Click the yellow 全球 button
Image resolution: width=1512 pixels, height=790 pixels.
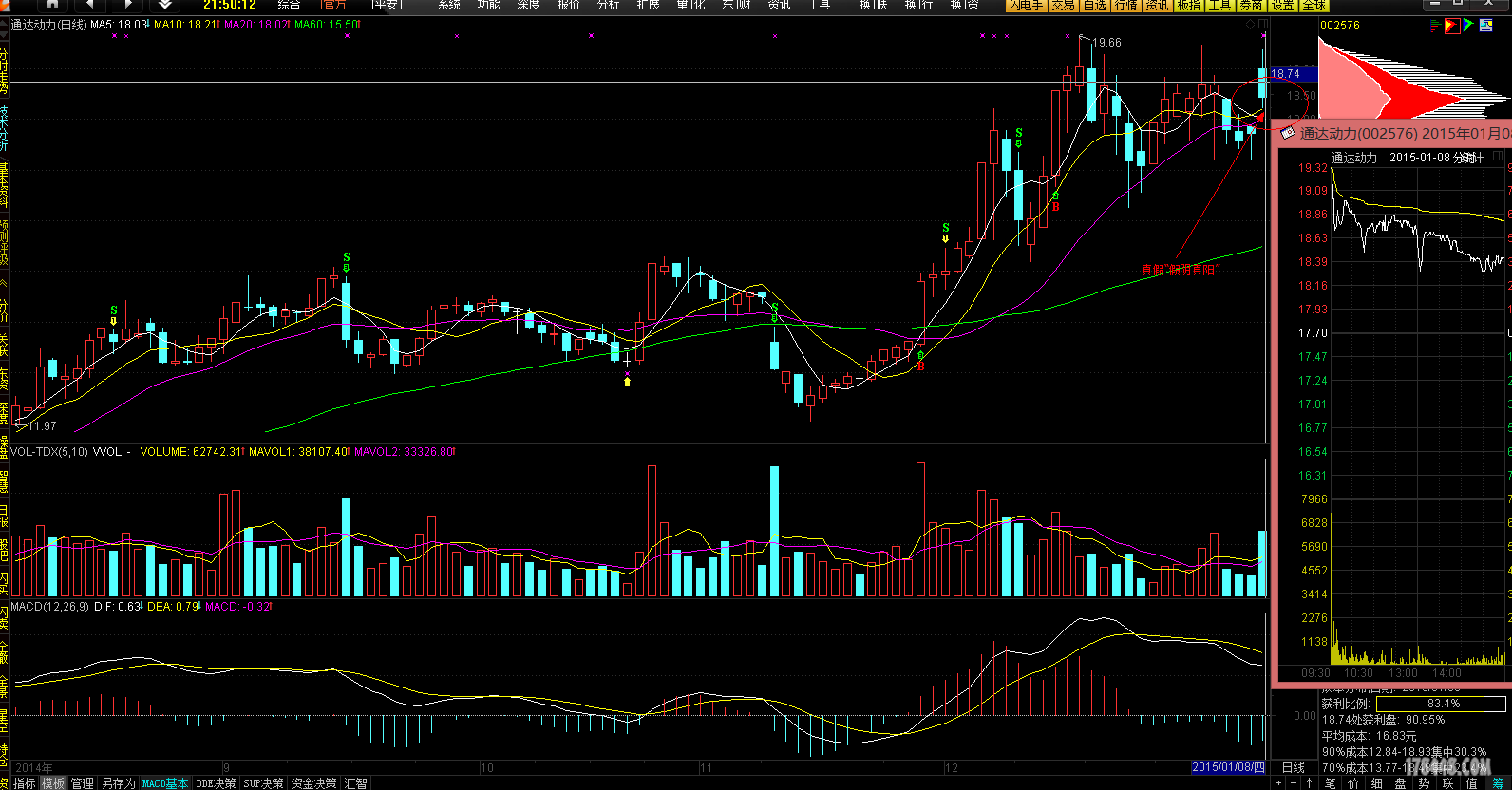point(1314,5)
